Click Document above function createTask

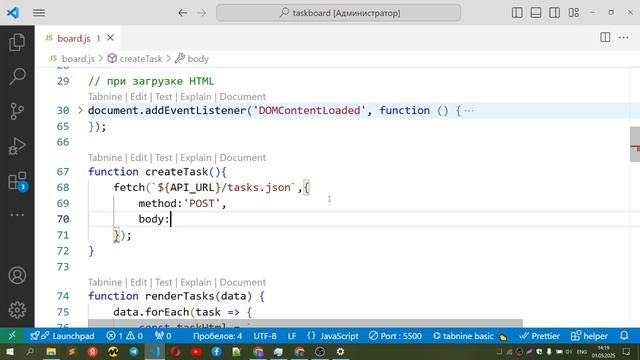[242, 158]
